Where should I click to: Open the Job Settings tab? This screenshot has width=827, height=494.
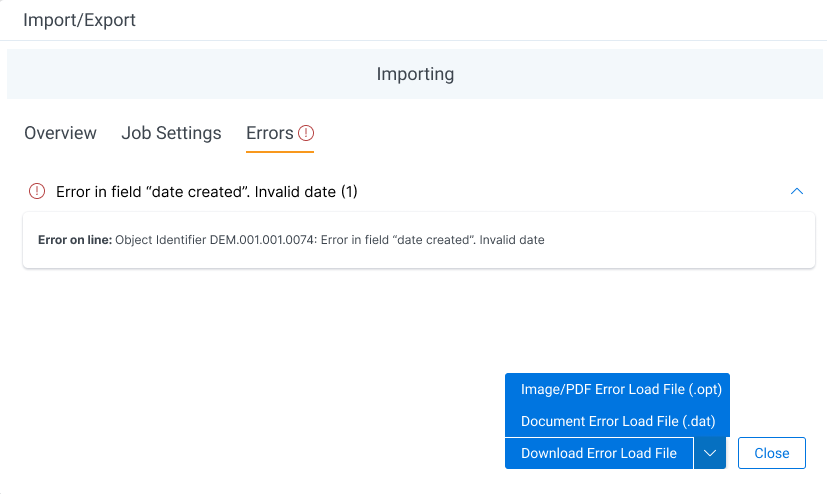click(171, 133)
